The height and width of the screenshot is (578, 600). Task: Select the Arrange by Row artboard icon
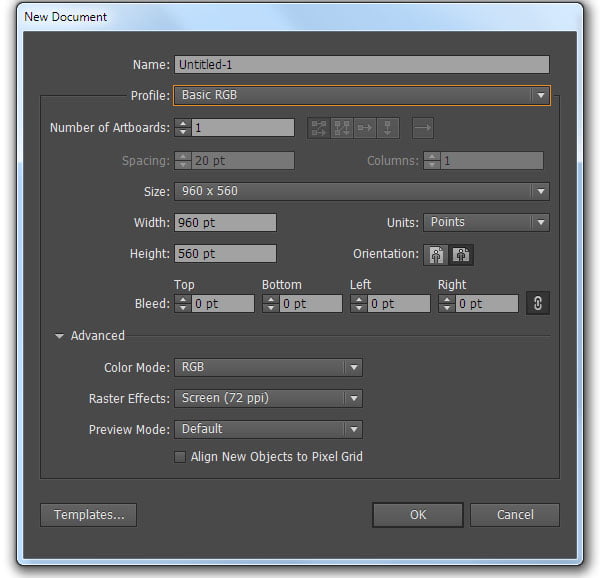365,128
